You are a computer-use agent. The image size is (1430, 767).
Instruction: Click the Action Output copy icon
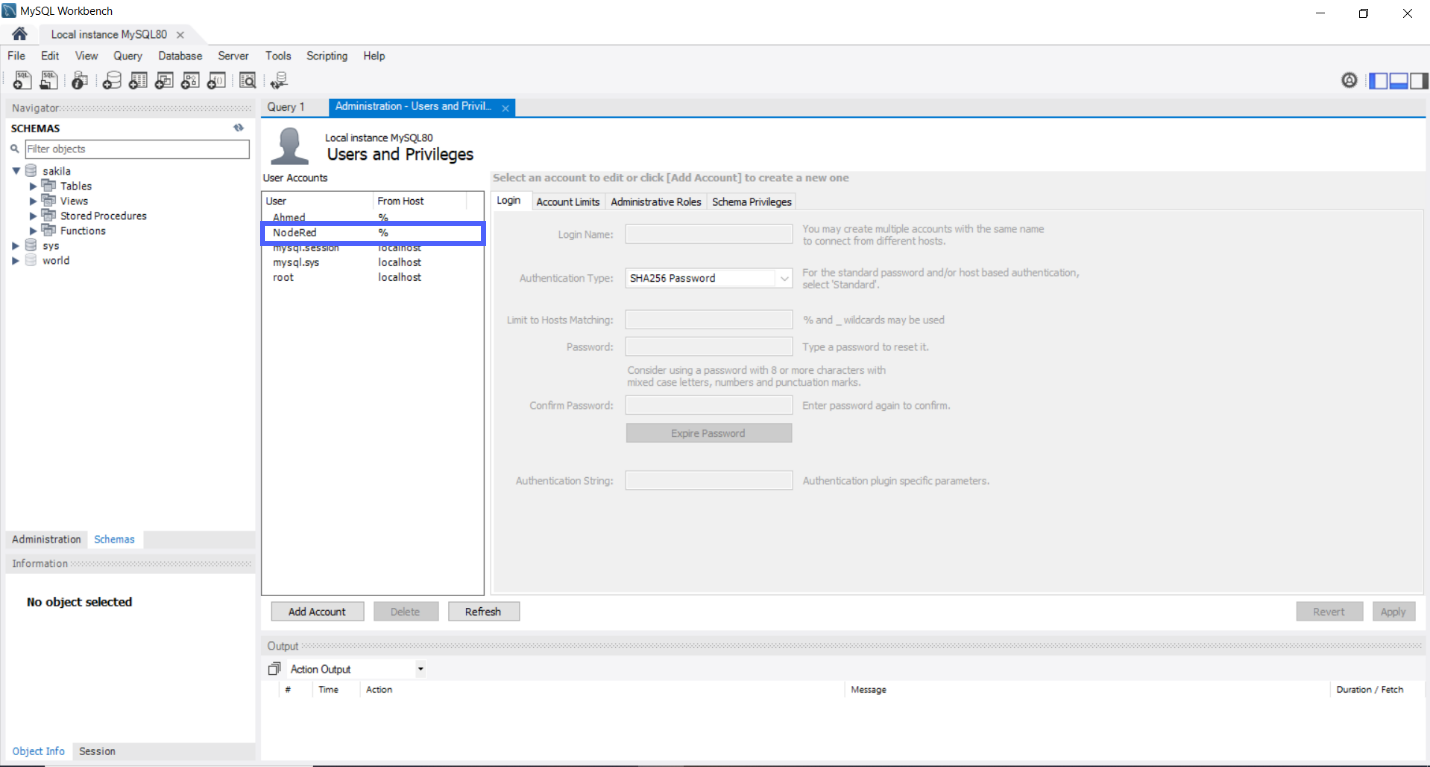[x=275, y=669]
